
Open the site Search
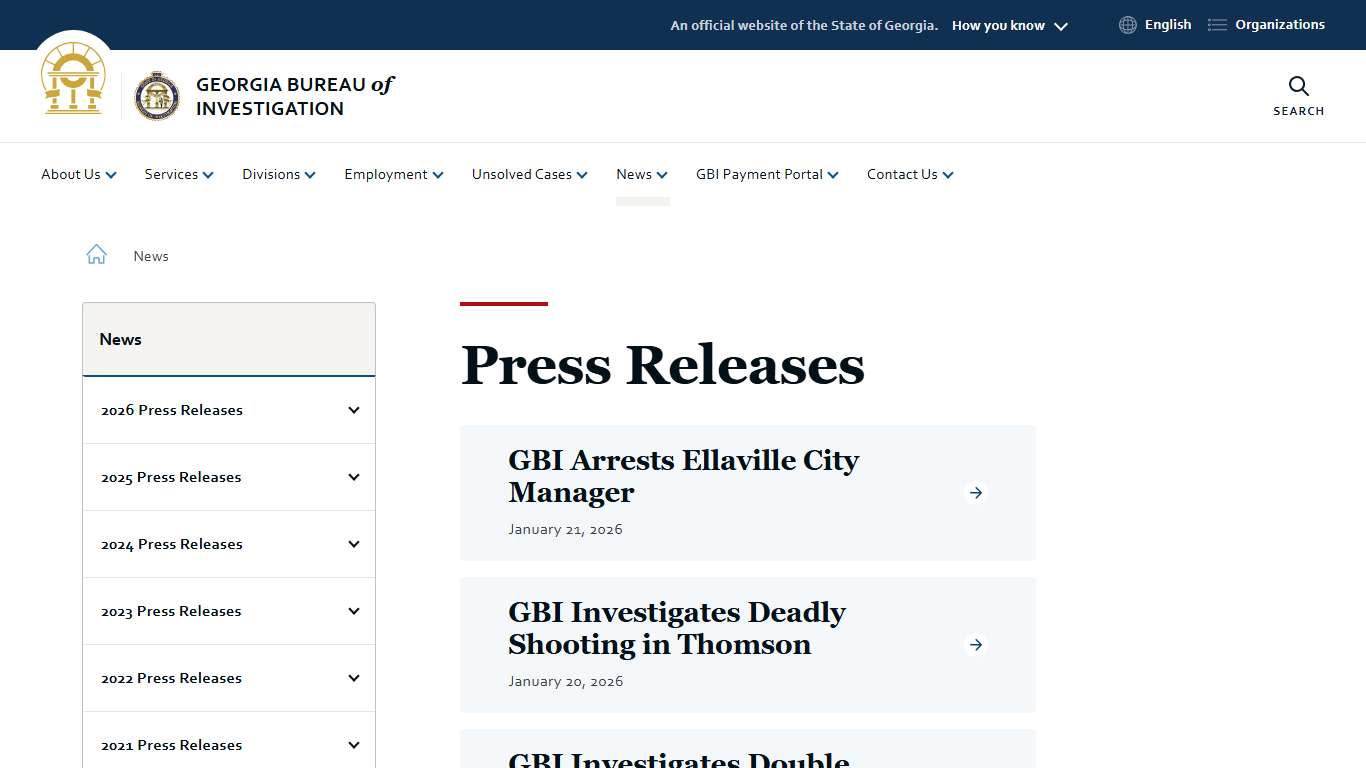1297,95
